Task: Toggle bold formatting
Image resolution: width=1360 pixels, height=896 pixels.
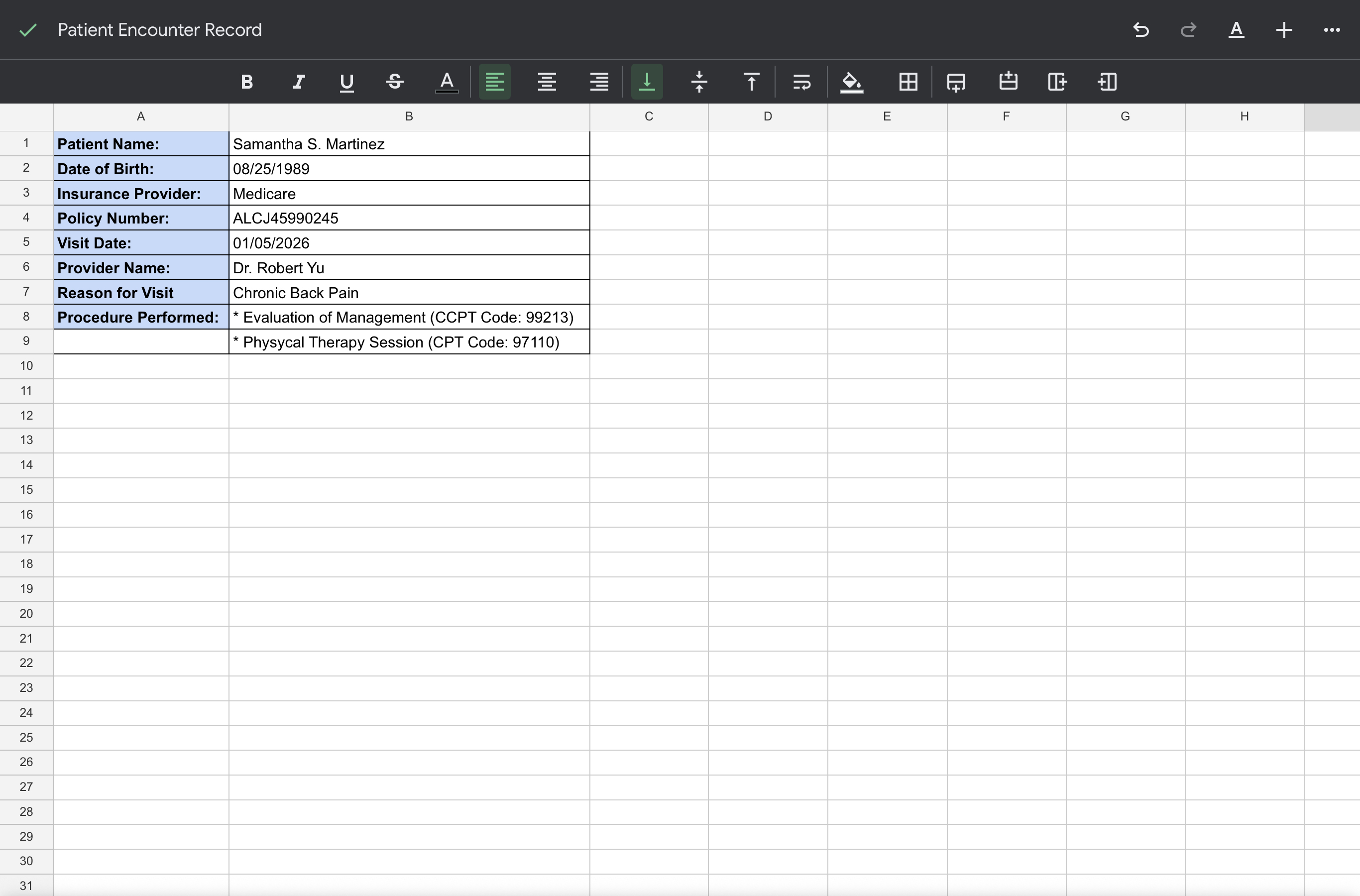Action: 247,82
